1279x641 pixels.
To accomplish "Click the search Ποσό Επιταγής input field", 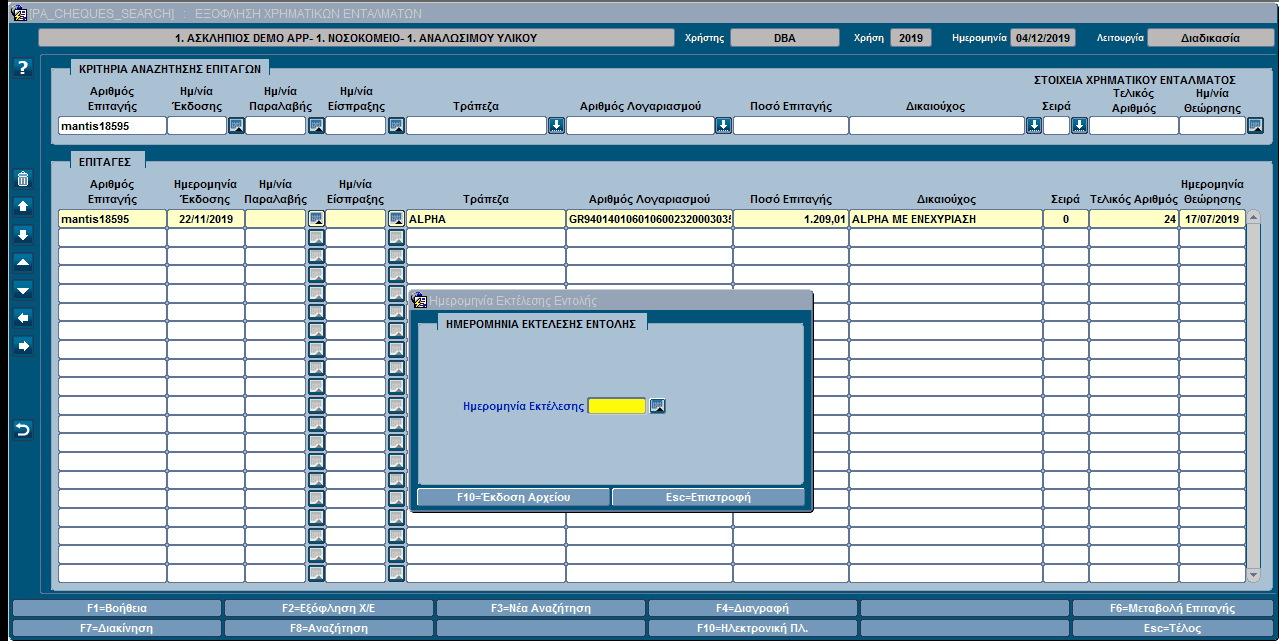I will tap(790, 126).
